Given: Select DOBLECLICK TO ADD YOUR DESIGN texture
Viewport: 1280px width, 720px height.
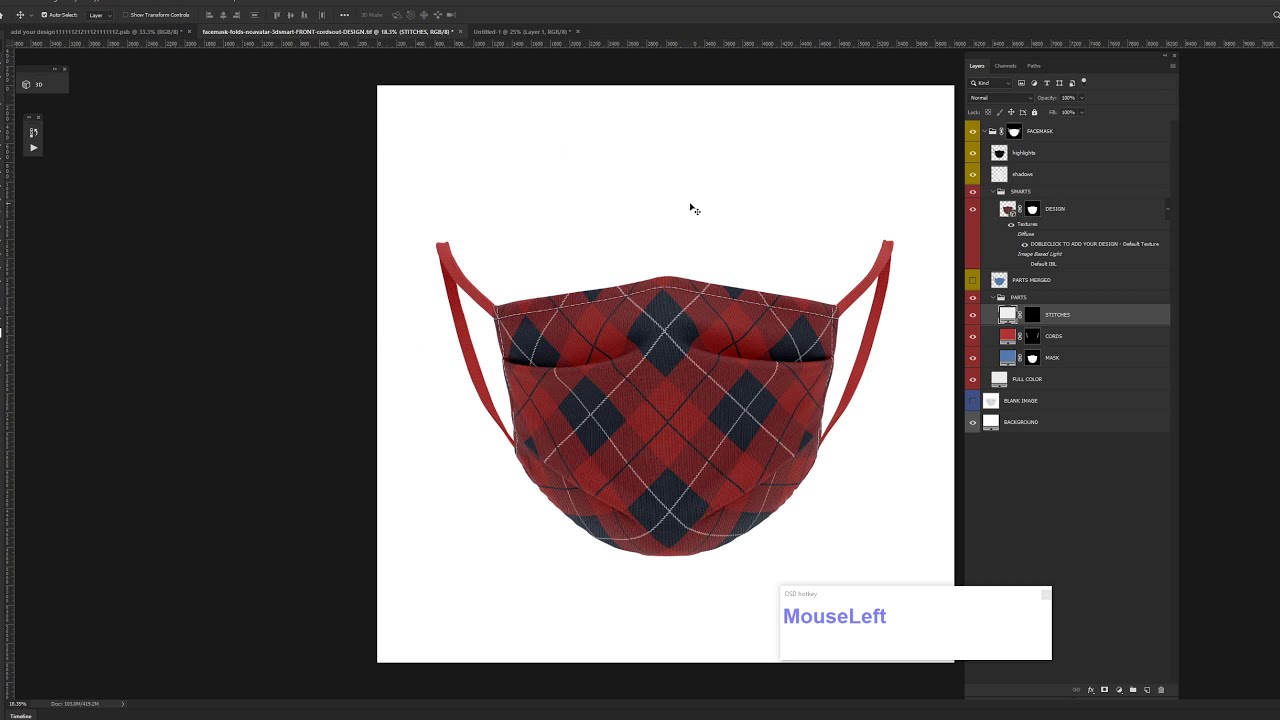Looking at the screenshot, I should (x=1094, y=244).
